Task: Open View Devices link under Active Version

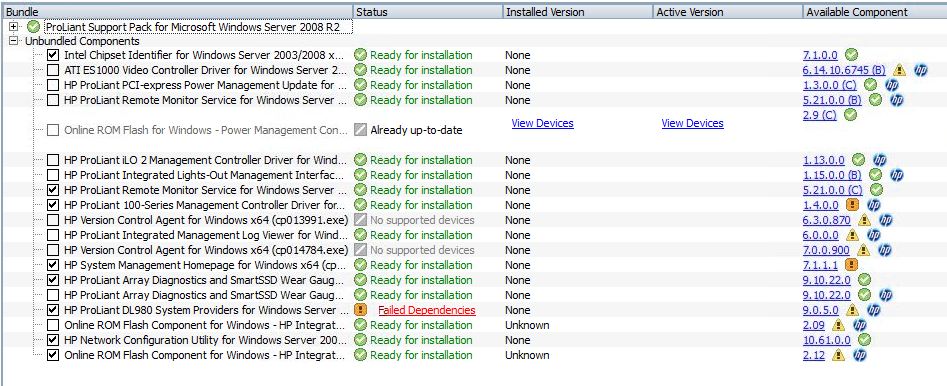Action: click(692, 123)
